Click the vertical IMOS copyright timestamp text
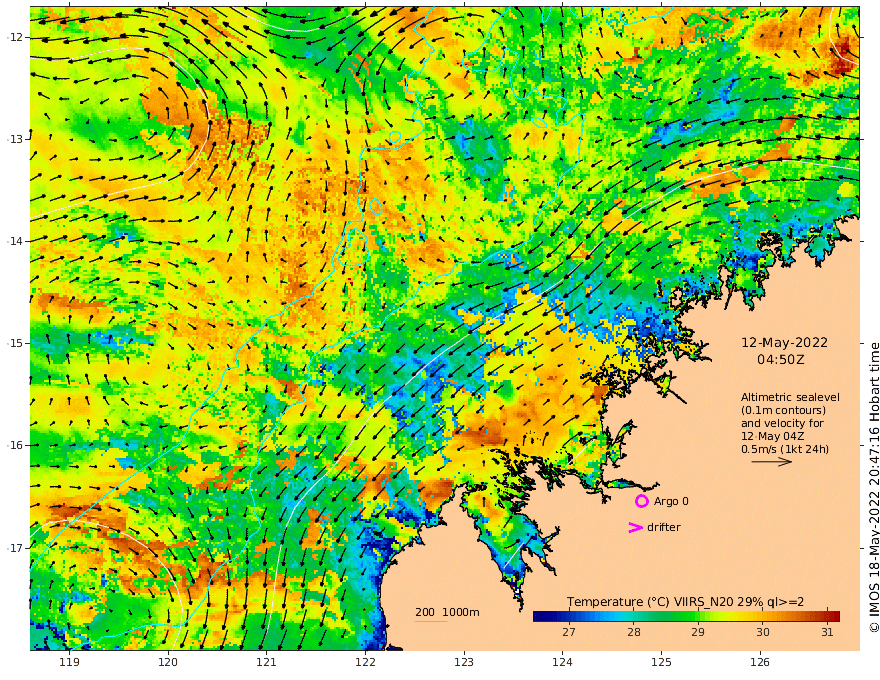The width and height of the screenshot is (880, 680). point(873,487)
